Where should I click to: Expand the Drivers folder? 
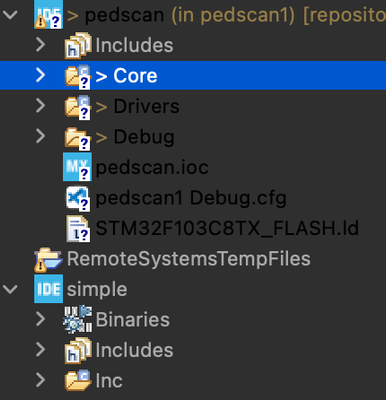(40, 106)
